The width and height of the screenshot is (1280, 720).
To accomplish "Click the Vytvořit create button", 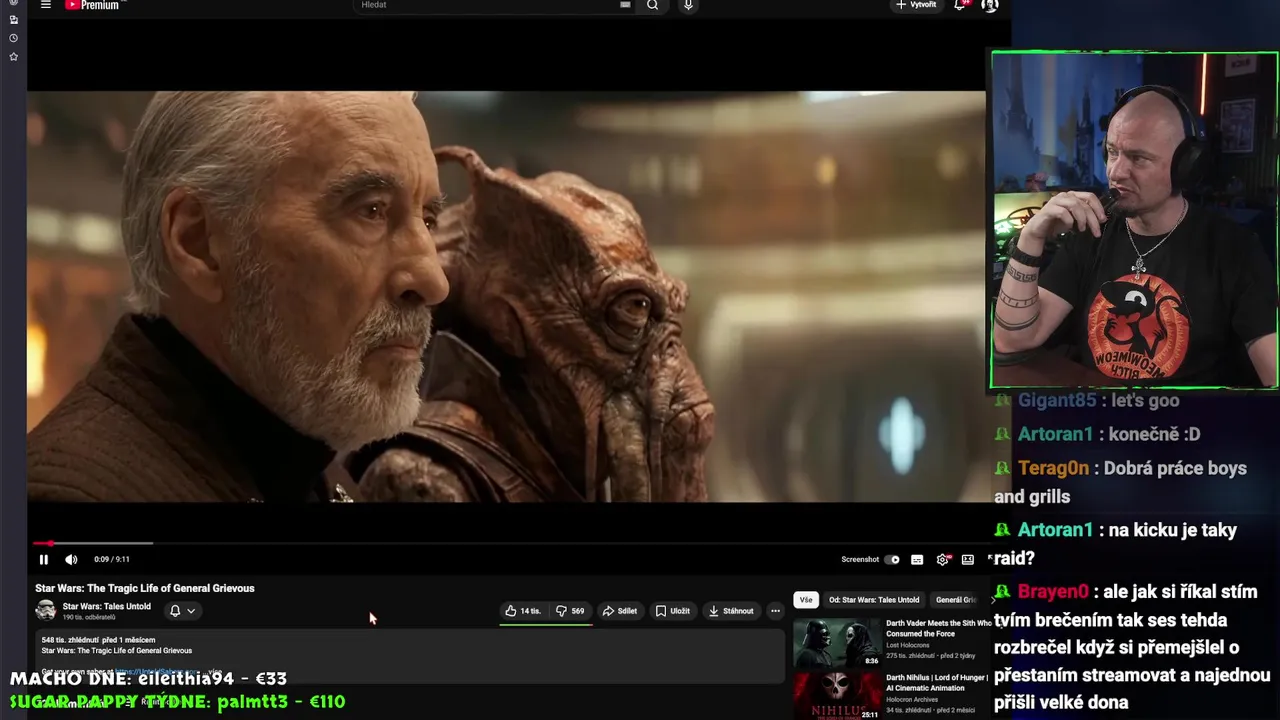I will 916,5.
